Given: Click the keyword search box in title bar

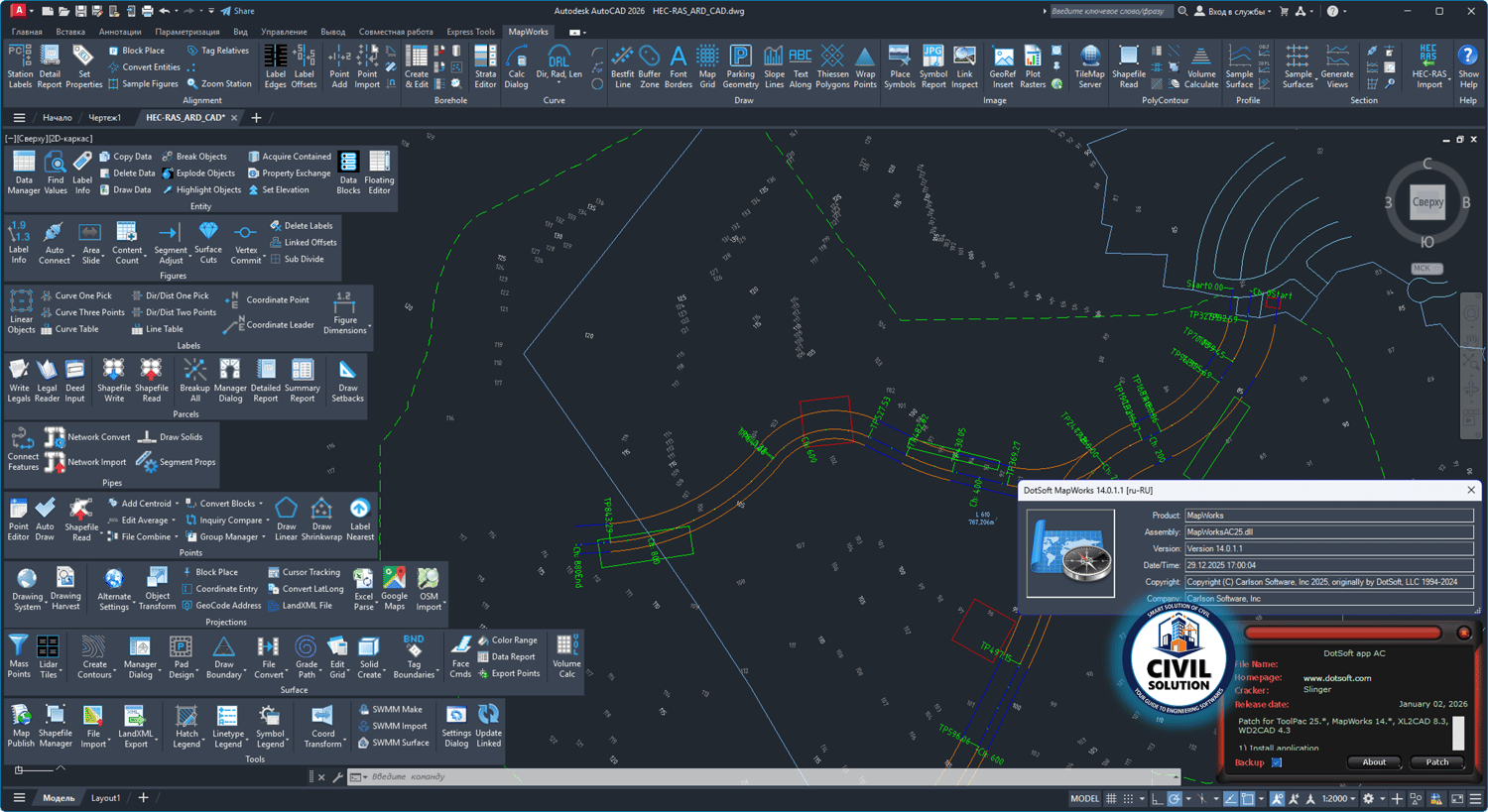Looking at the screenshot, I should click(x=1111, y=11).
